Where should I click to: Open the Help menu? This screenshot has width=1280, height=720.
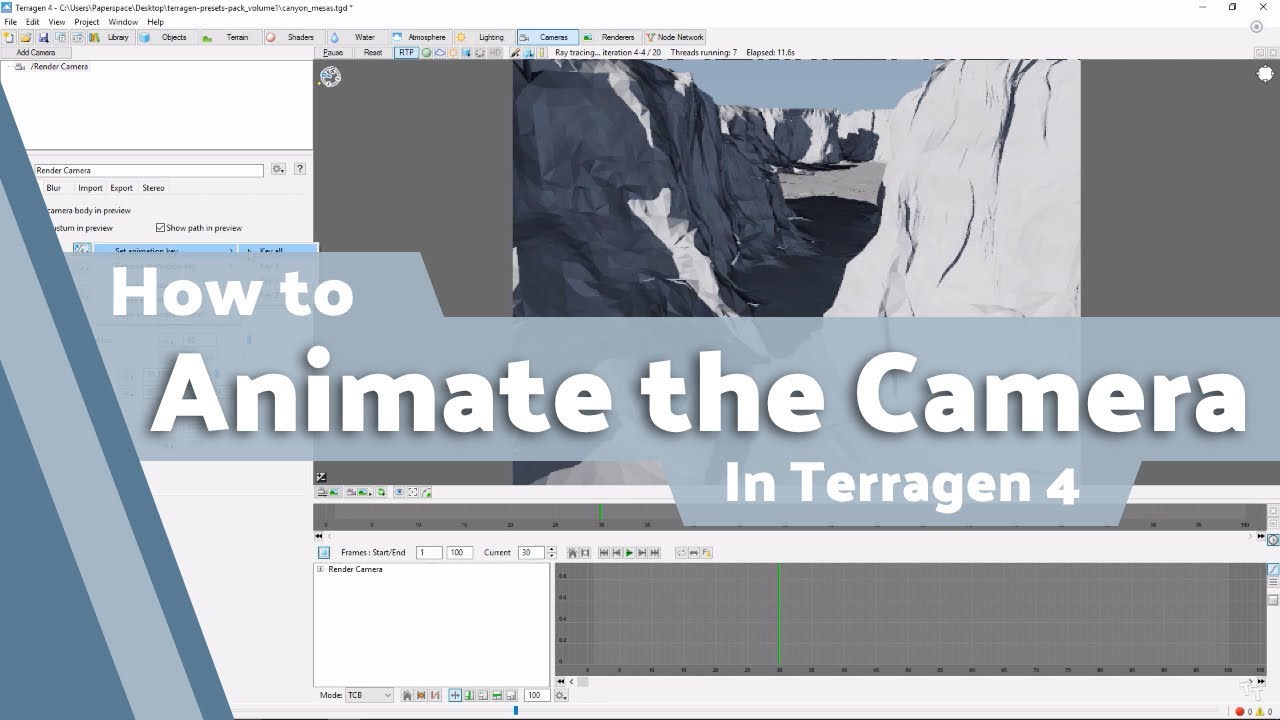pyautogui.click(x=155, y=21)
